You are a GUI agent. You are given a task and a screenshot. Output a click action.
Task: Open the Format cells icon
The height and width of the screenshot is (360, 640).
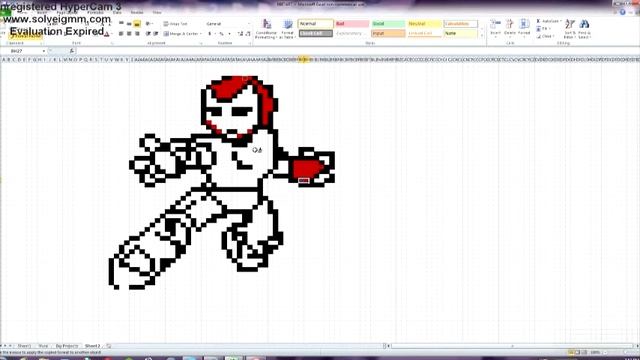[524, 24]
